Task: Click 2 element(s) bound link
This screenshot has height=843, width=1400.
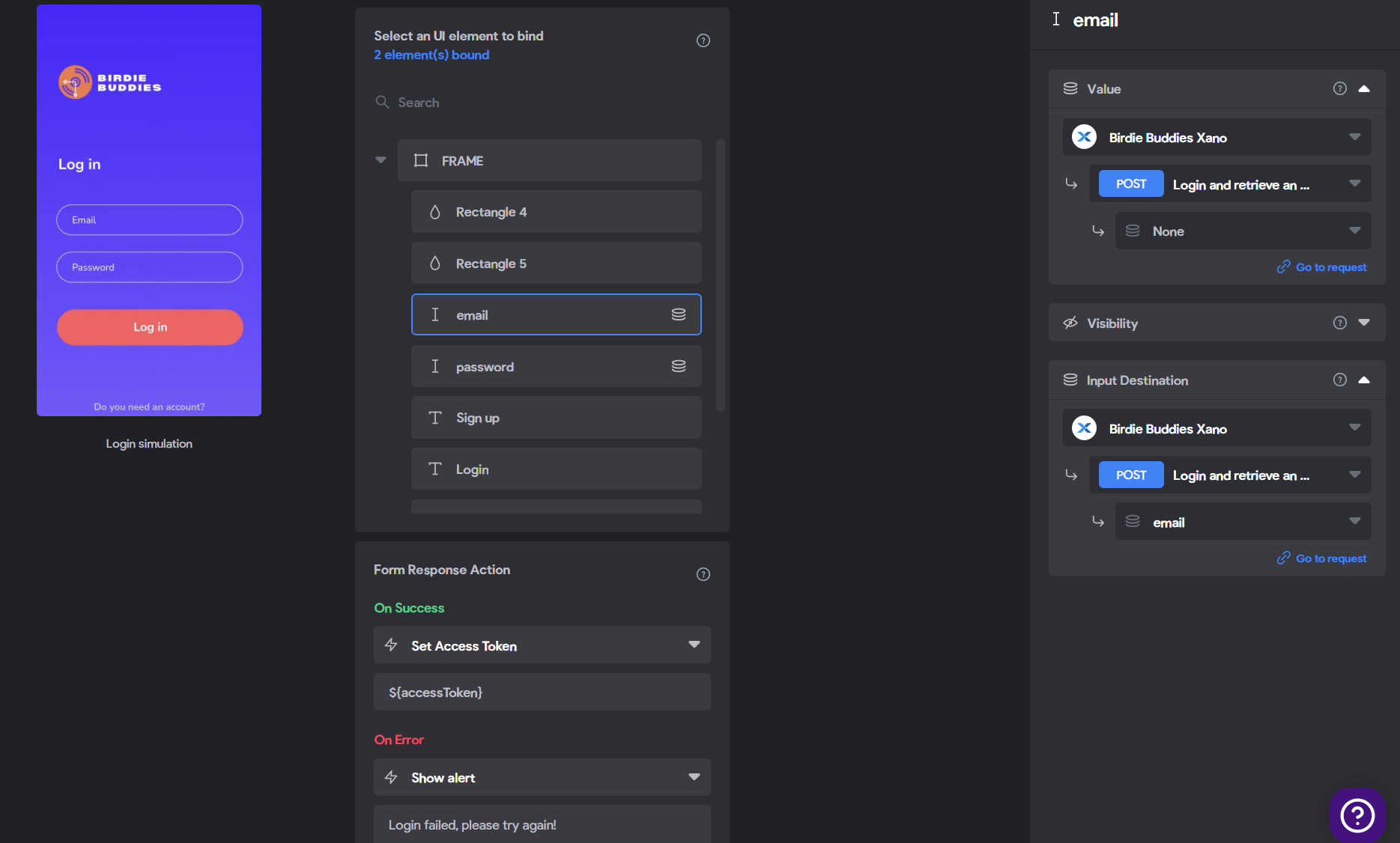Action: tap(431, 55)
